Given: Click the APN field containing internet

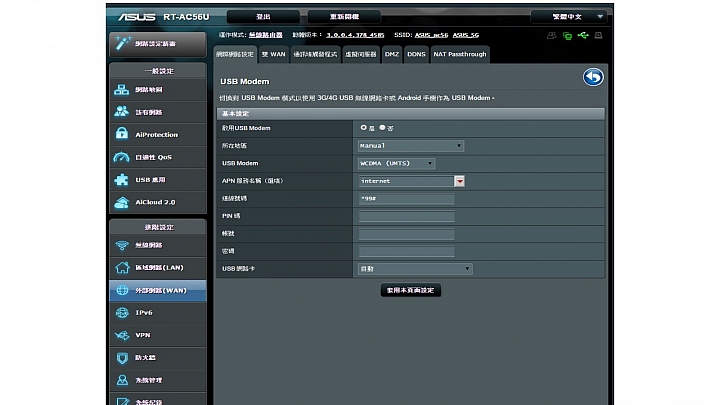Looking at the screenshot, I should pos(406,181).
